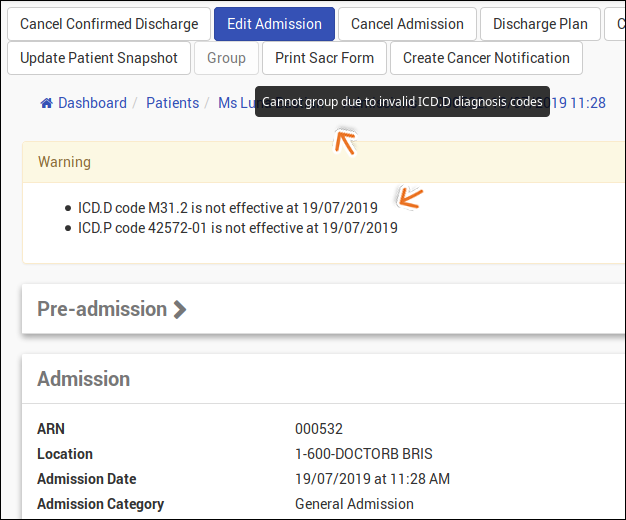Click Create Cancer Notification button
This screenshot has height=520, width=626.
click(x=486, y=58)
